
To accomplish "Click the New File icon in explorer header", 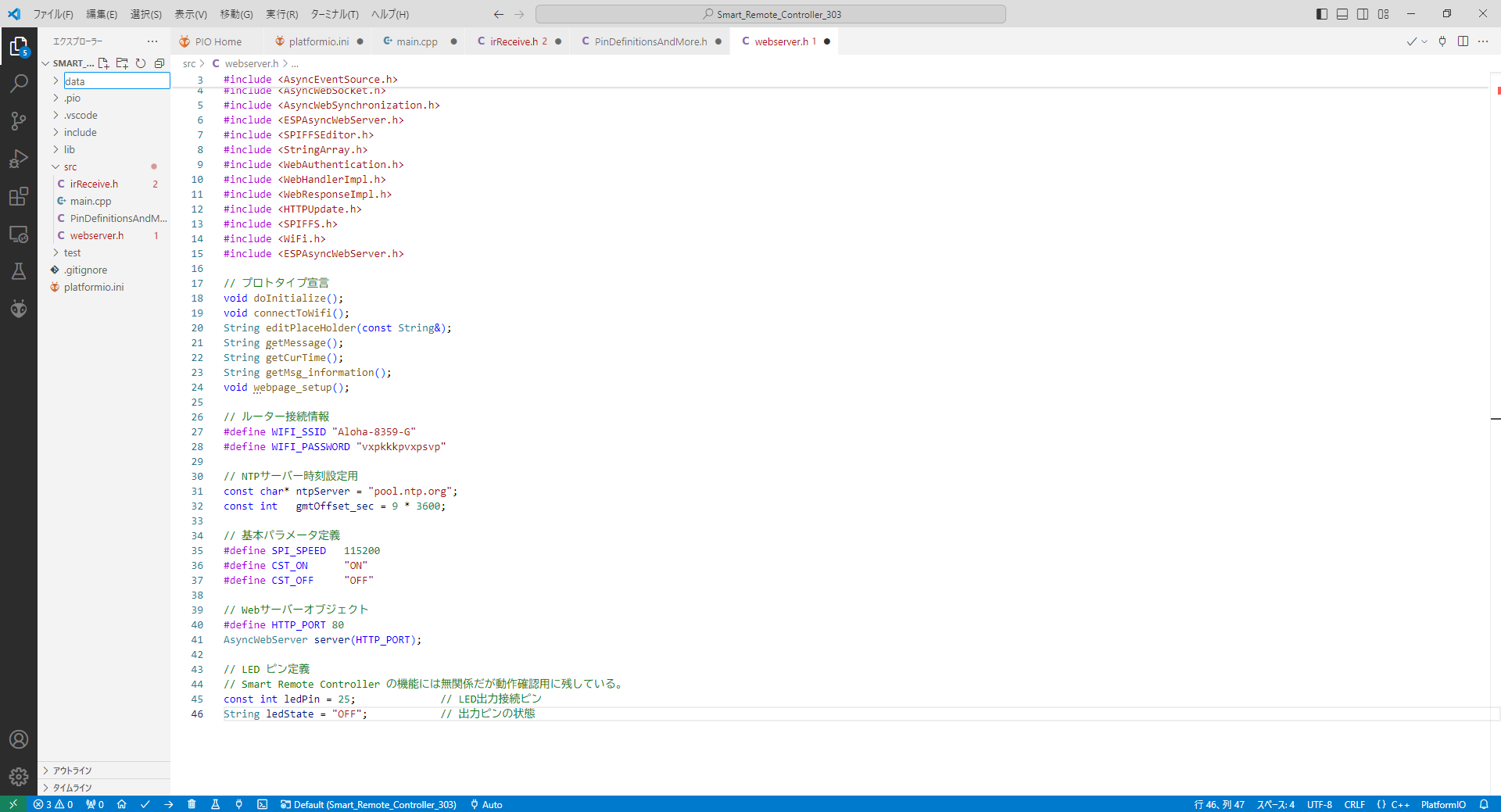I will point(103,63).
